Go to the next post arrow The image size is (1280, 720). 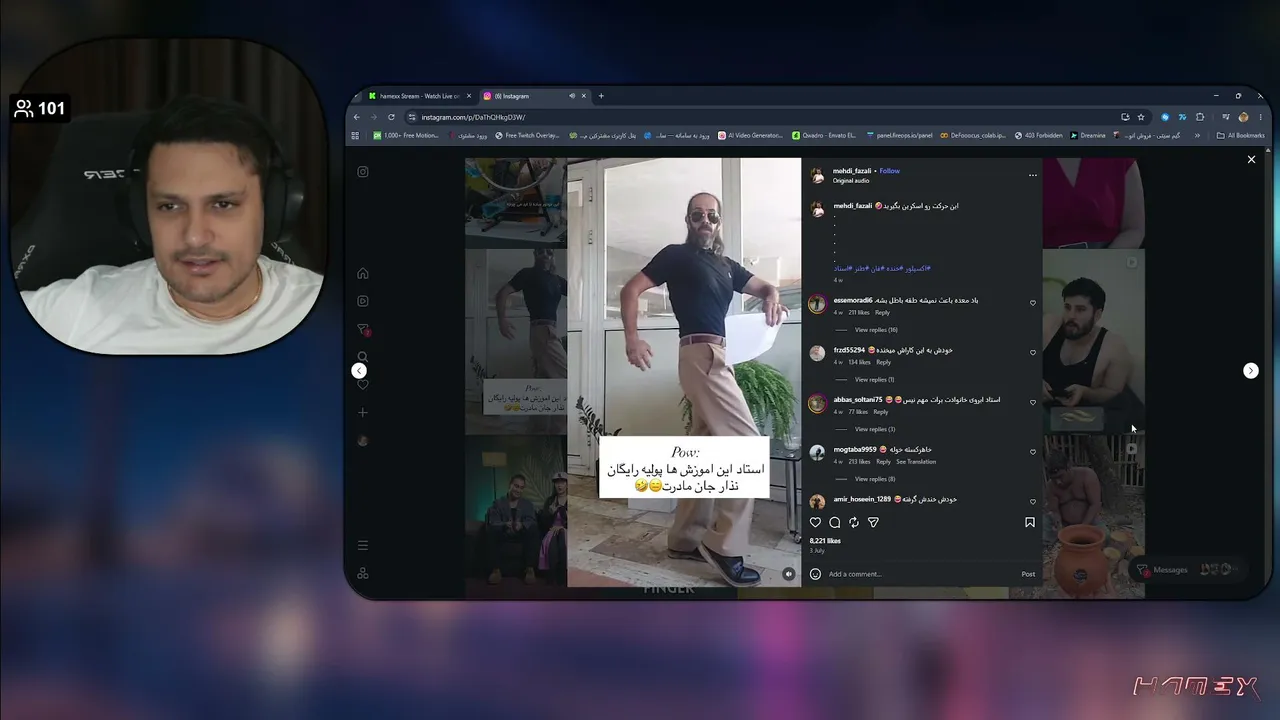[x=1250, y=371]
